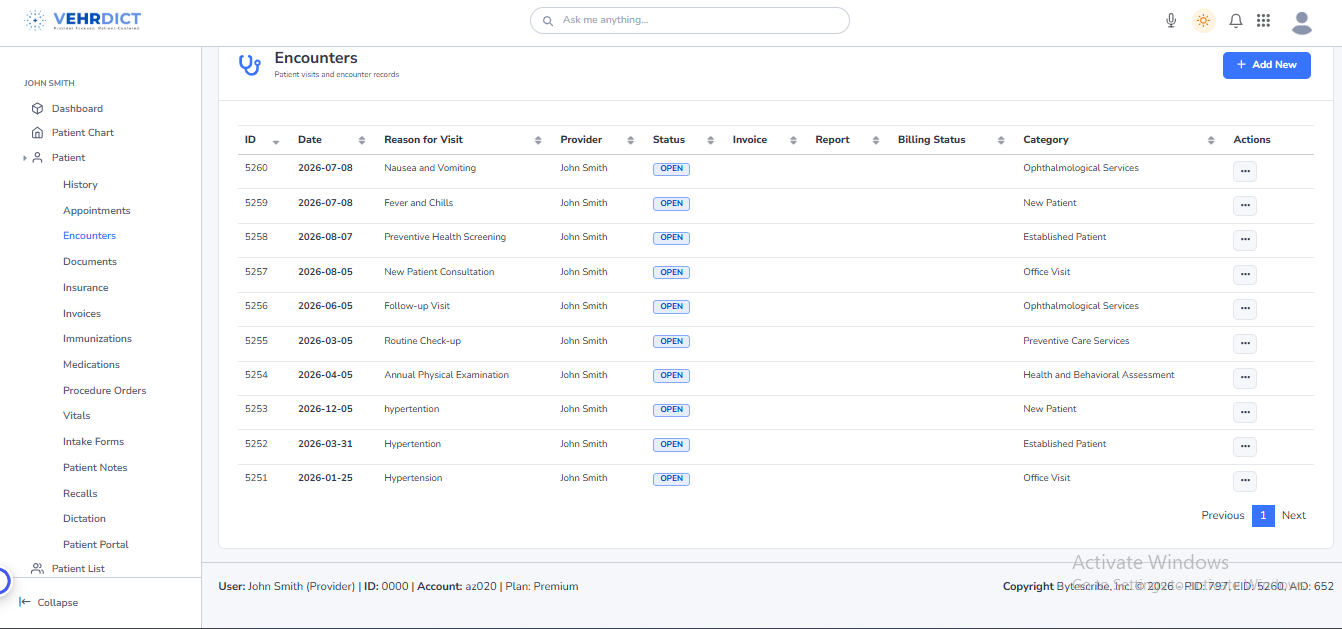
Task: Click the Patient List people icon
Action: point(37,569)
